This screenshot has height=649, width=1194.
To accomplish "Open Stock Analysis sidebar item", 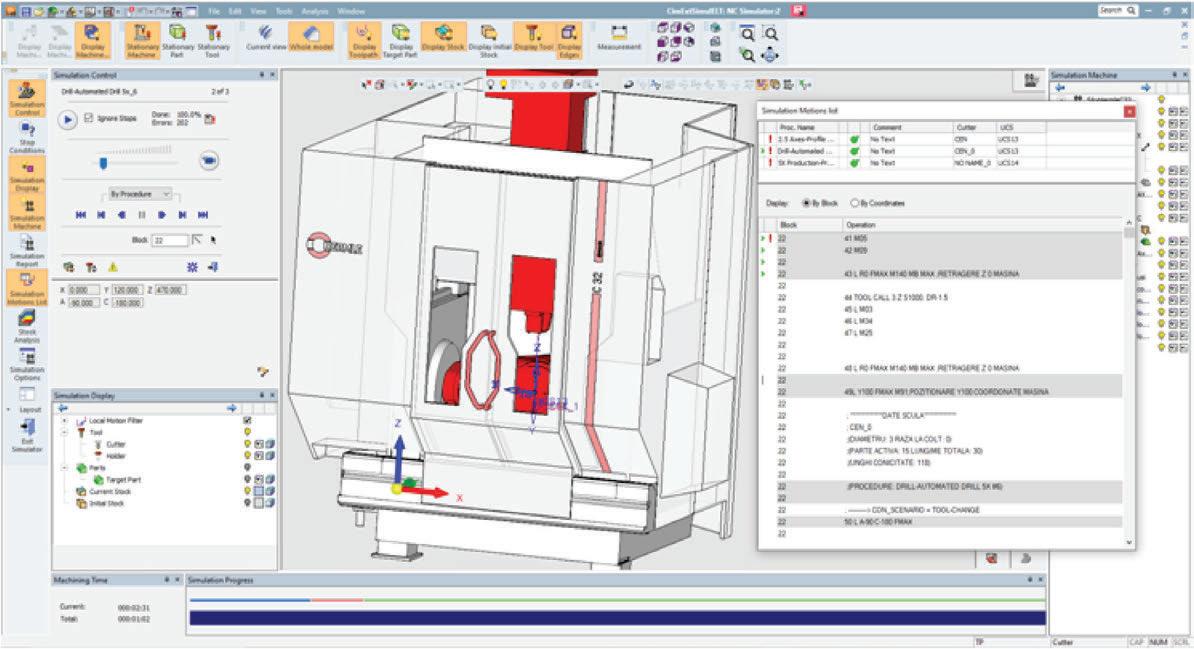I will (27, 326).
